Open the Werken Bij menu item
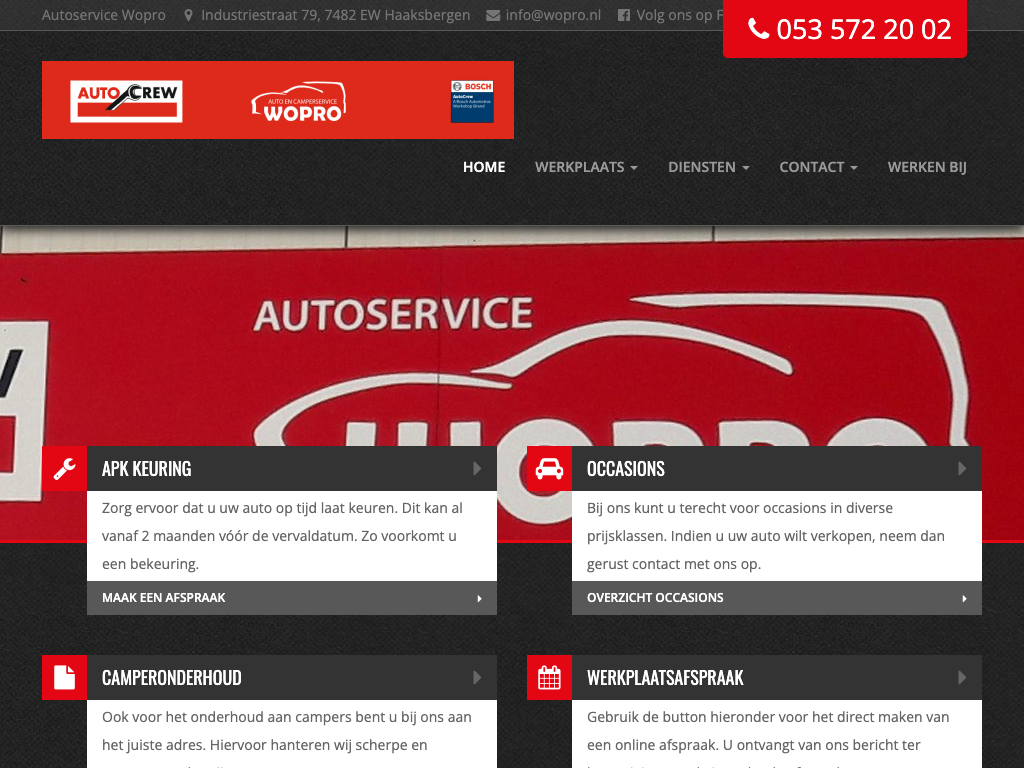This screenshot has width=1024, height=768. [x=927, y=167]
